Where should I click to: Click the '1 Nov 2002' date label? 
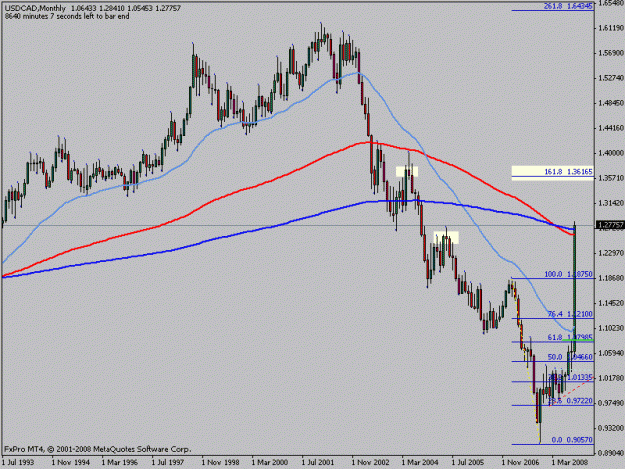370,463
